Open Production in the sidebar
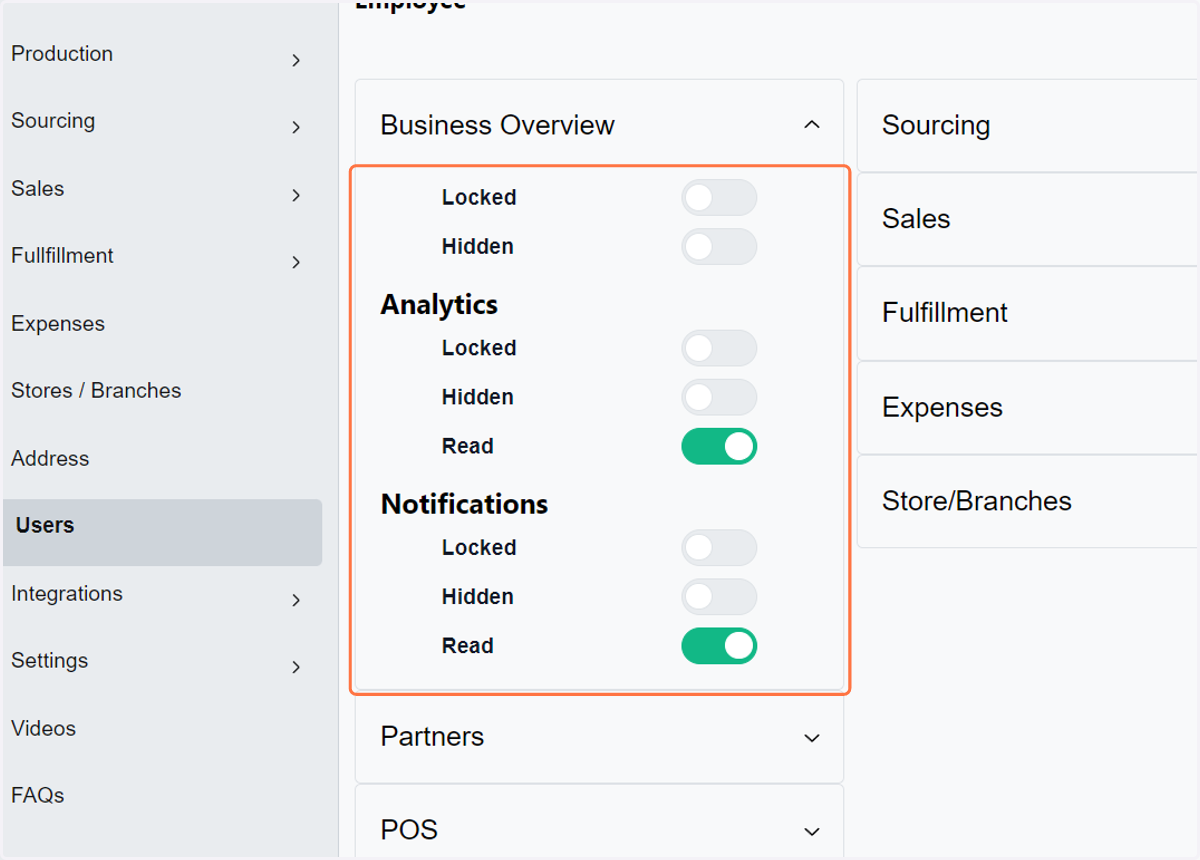Viewport: 1200px width, 860px height. coord(62,54)
